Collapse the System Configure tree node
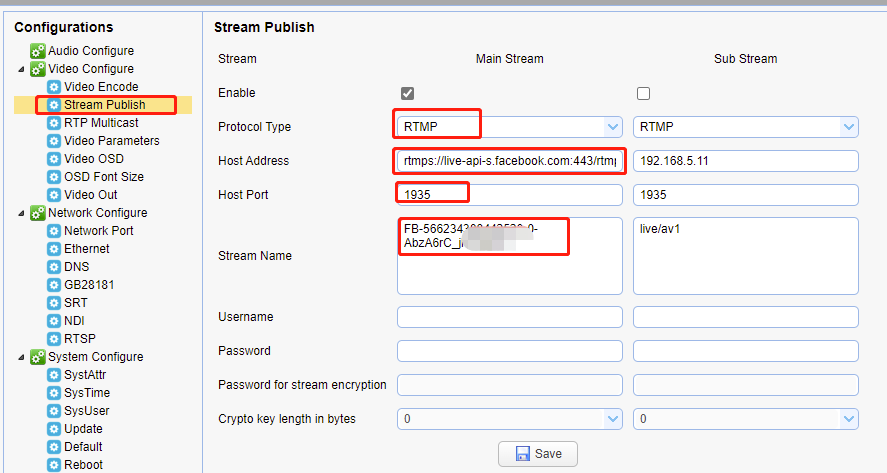The width and height of the screenshot is (887, 473). [x=22, y=357]
